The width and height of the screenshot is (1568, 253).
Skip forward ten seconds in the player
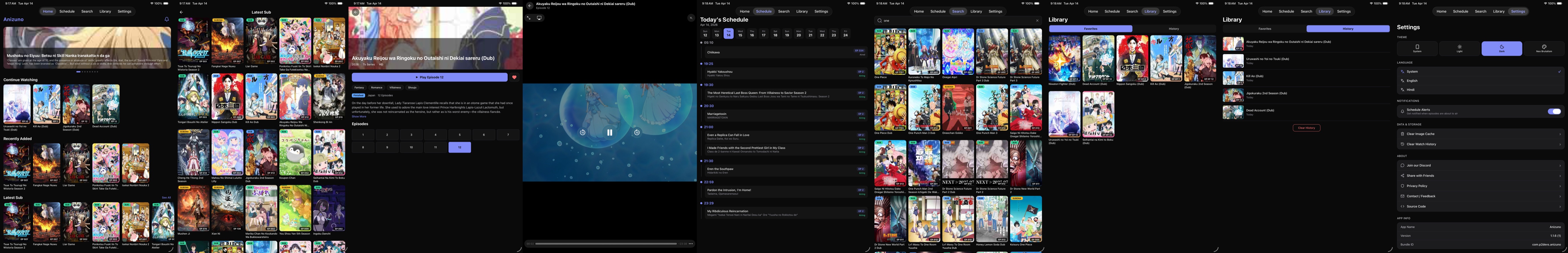pos(637,132)
